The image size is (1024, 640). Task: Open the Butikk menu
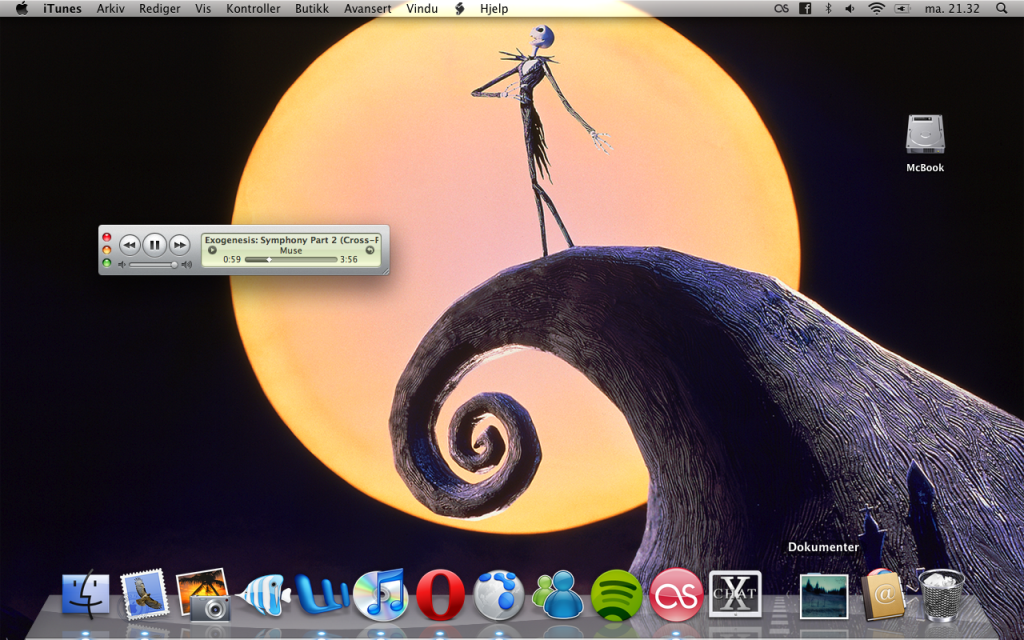312,8
